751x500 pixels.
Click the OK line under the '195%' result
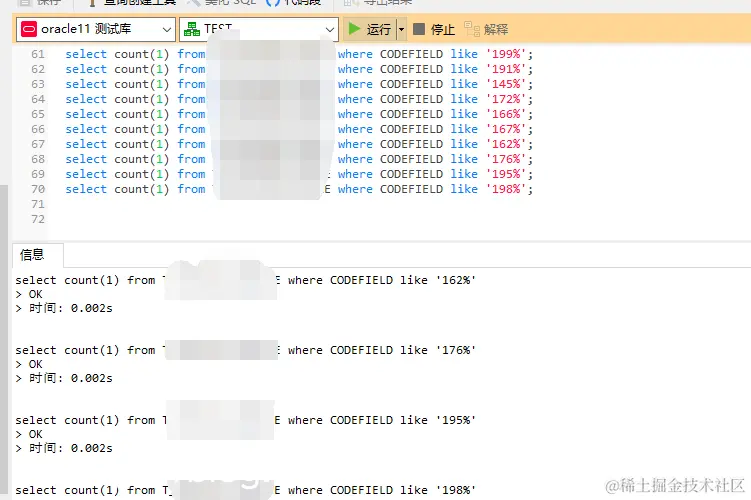(x=29, y=434)
